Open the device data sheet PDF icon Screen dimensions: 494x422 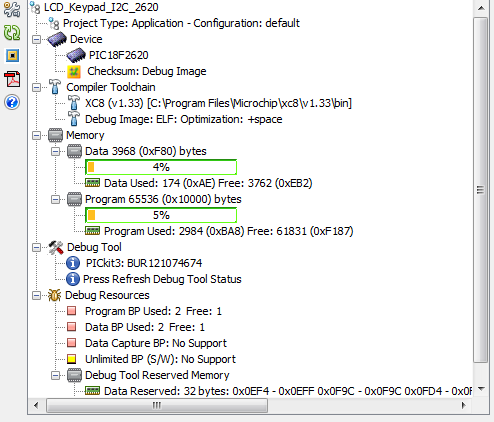tap(12, 79)
